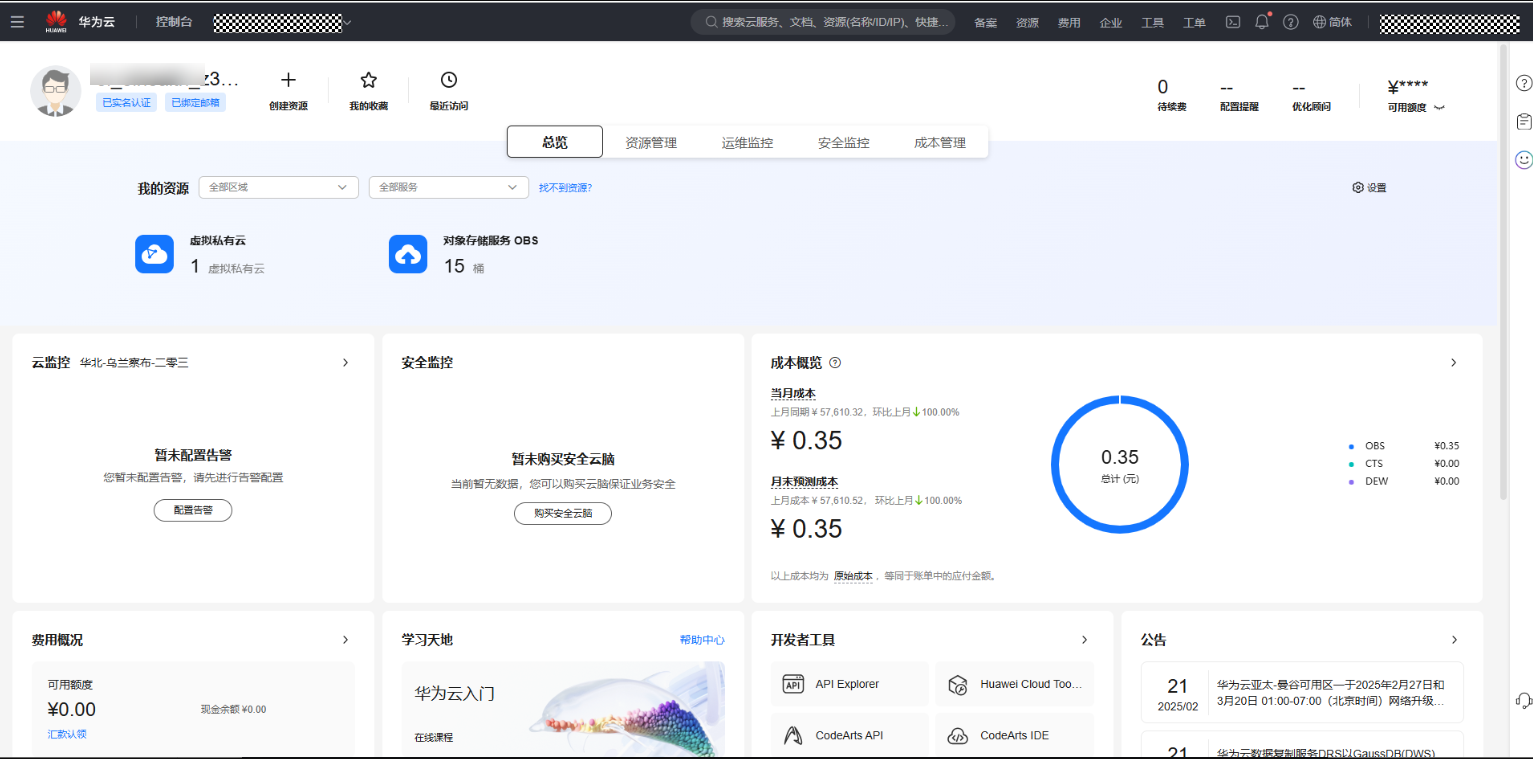Click the search magnifier icon

click(x=711, y=22)
